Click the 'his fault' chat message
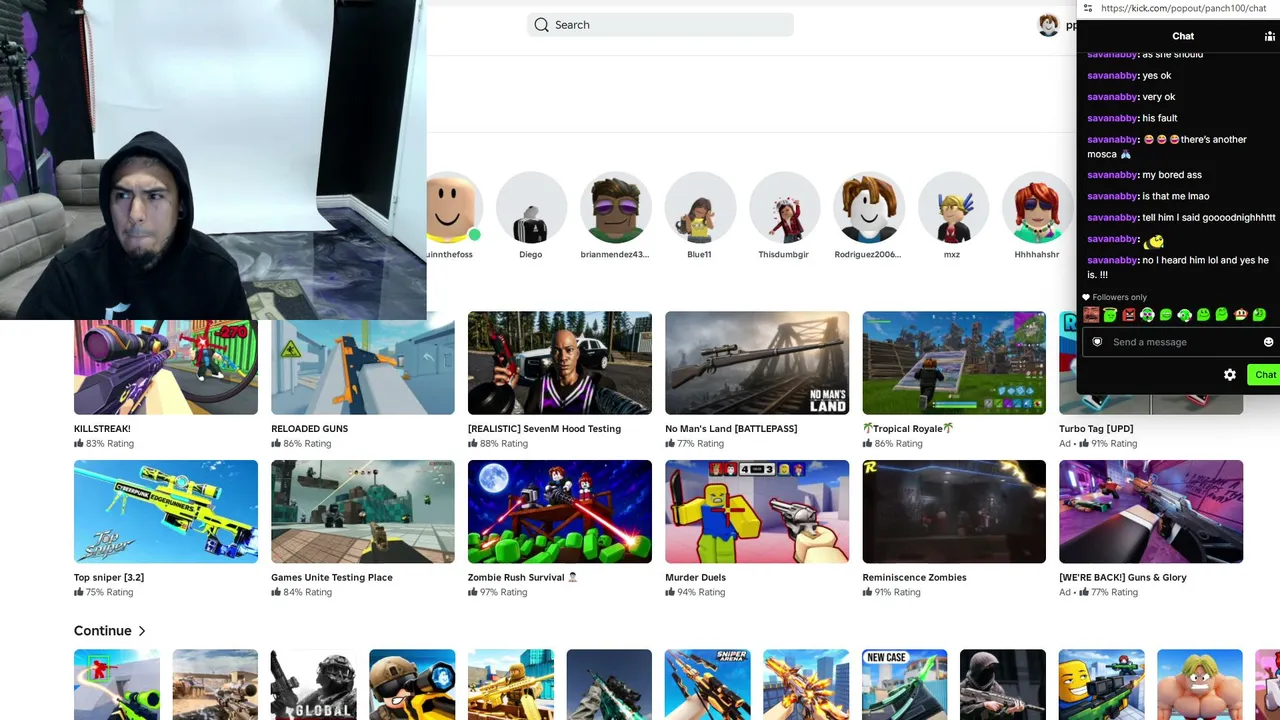 coord(1160,118)
